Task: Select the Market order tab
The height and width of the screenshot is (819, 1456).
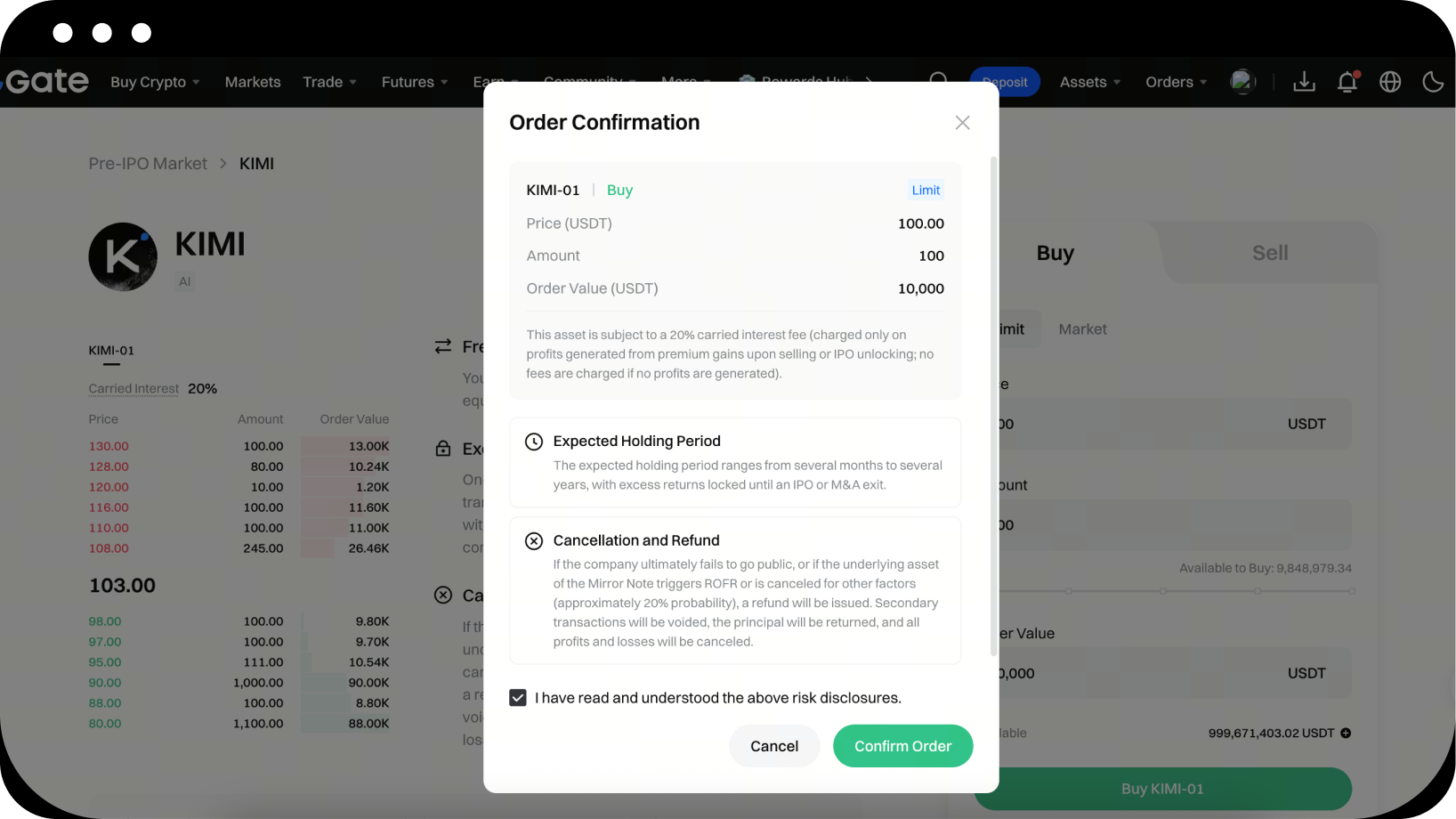Action: 1082,329
